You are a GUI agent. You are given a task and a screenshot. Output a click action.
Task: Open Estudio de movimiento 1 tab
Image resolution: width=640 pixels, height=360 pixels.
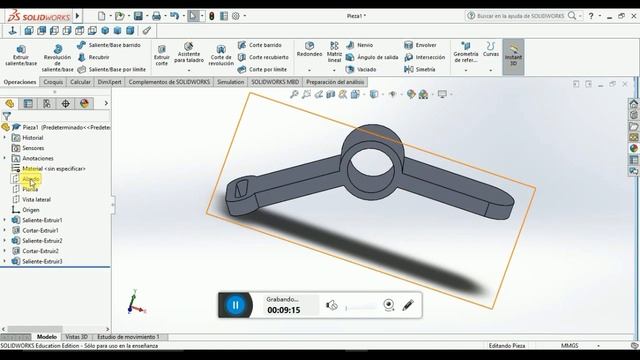click(x=128, y=337)
